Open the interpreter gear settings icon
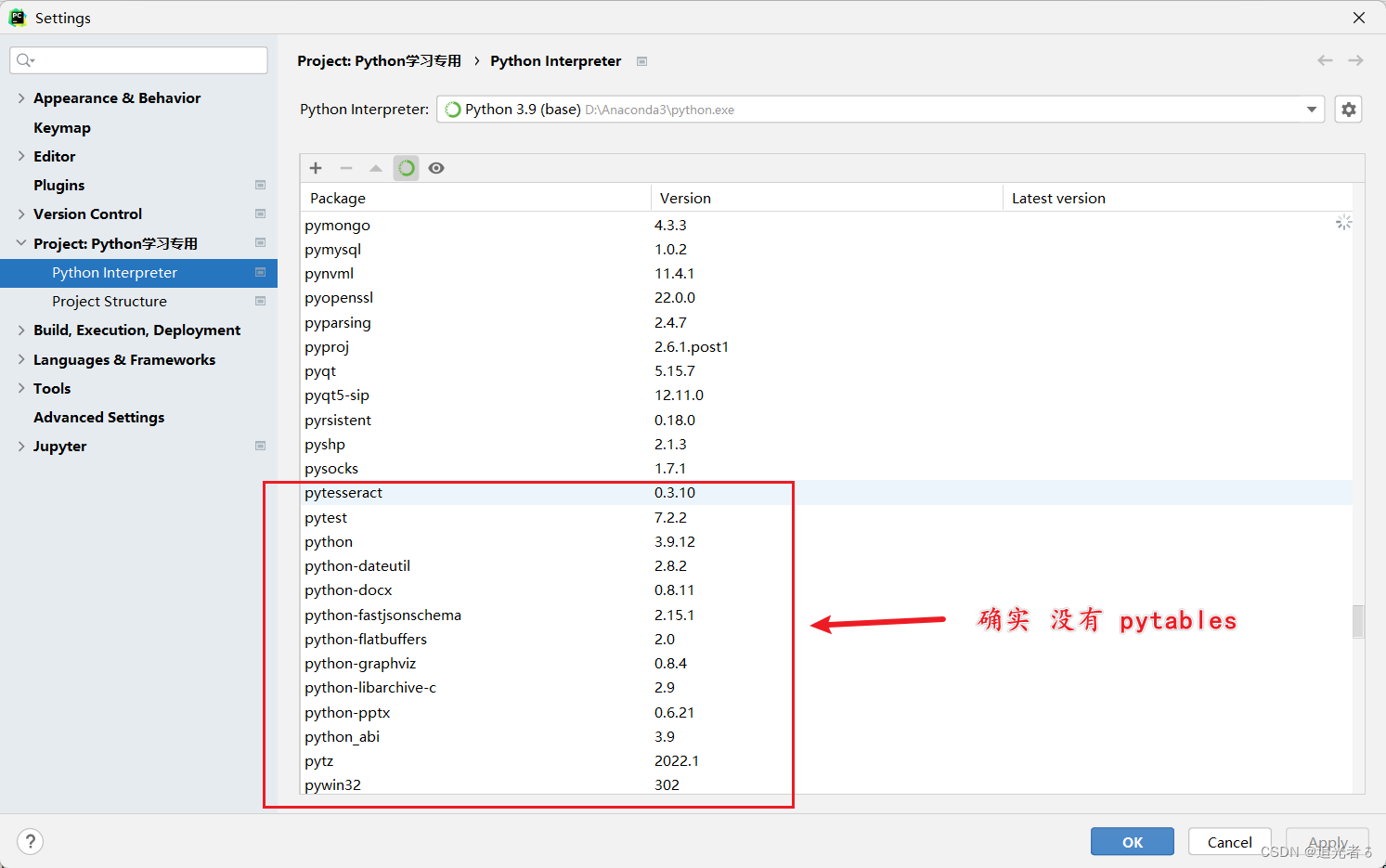The height and width of the screenshot is (868, 1386). [1349, 110]
